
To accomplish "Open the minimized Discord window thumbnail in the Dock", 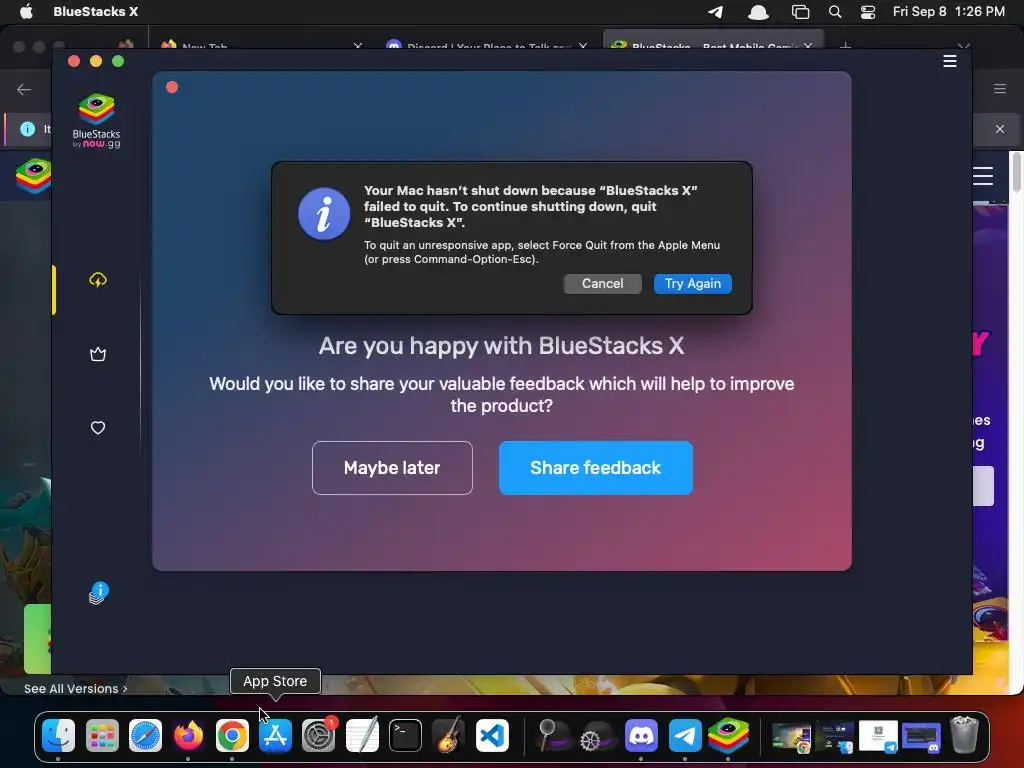I will (x=921, y=737).
